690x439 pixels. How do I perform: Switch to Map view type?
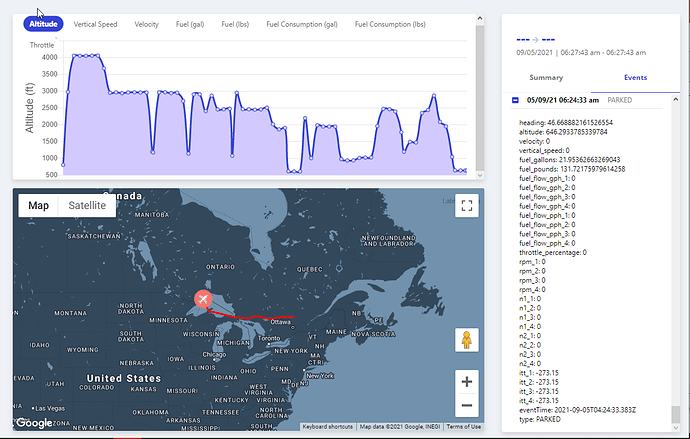click(x=38, y=206)
